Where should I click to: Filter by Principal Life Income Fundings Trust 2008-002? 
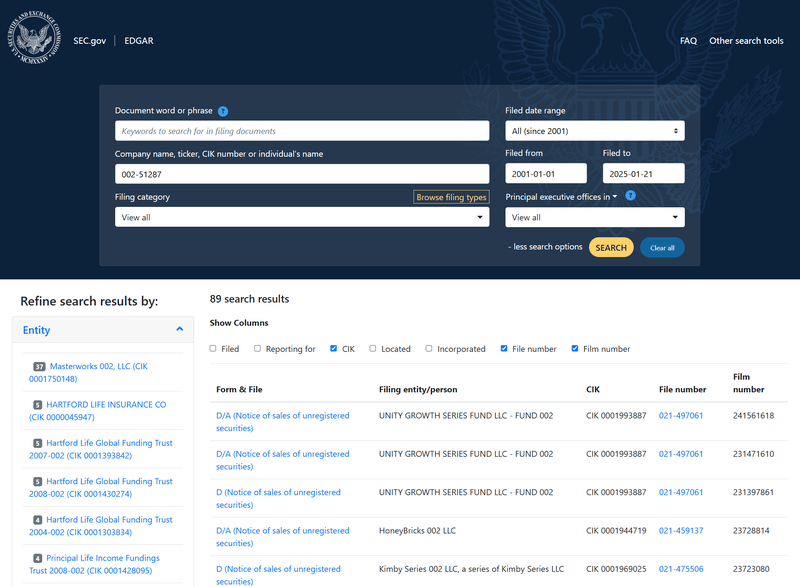(94, 564)
